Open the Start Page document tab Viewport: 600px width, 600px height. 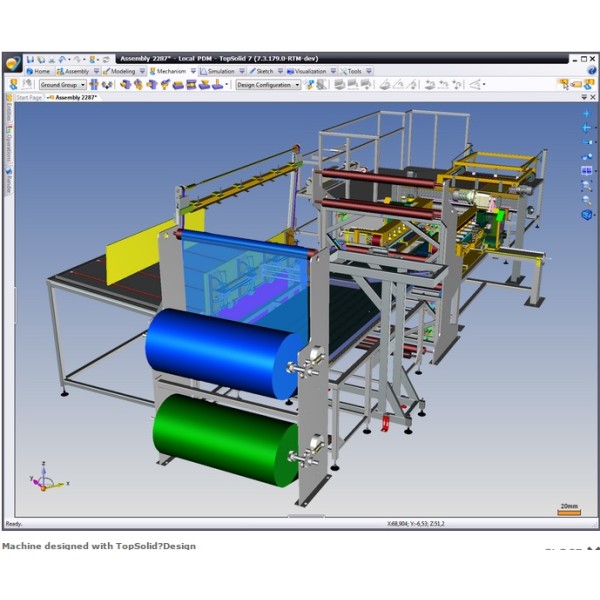[29, 98]
